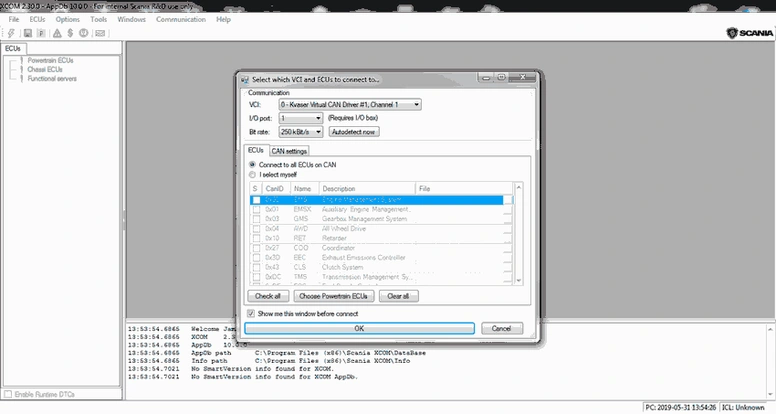This screenshot has height=414, width=776.
Task: Click the Clear all button
Action: [x=398, y=296]
